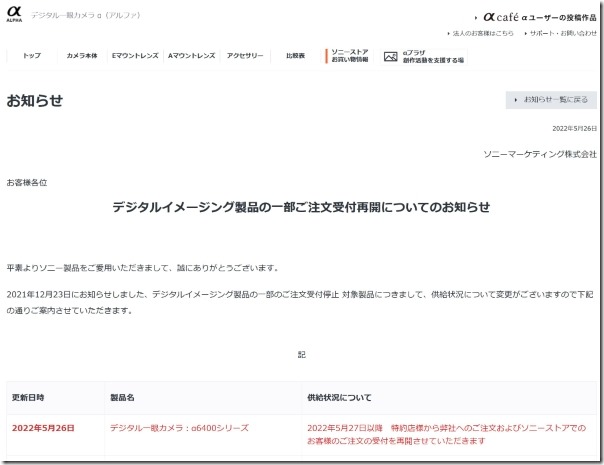Click the 供給状況について column header
Image resolution: width=604 pixels, height=465 pixels.
click(x=339, y=398)
